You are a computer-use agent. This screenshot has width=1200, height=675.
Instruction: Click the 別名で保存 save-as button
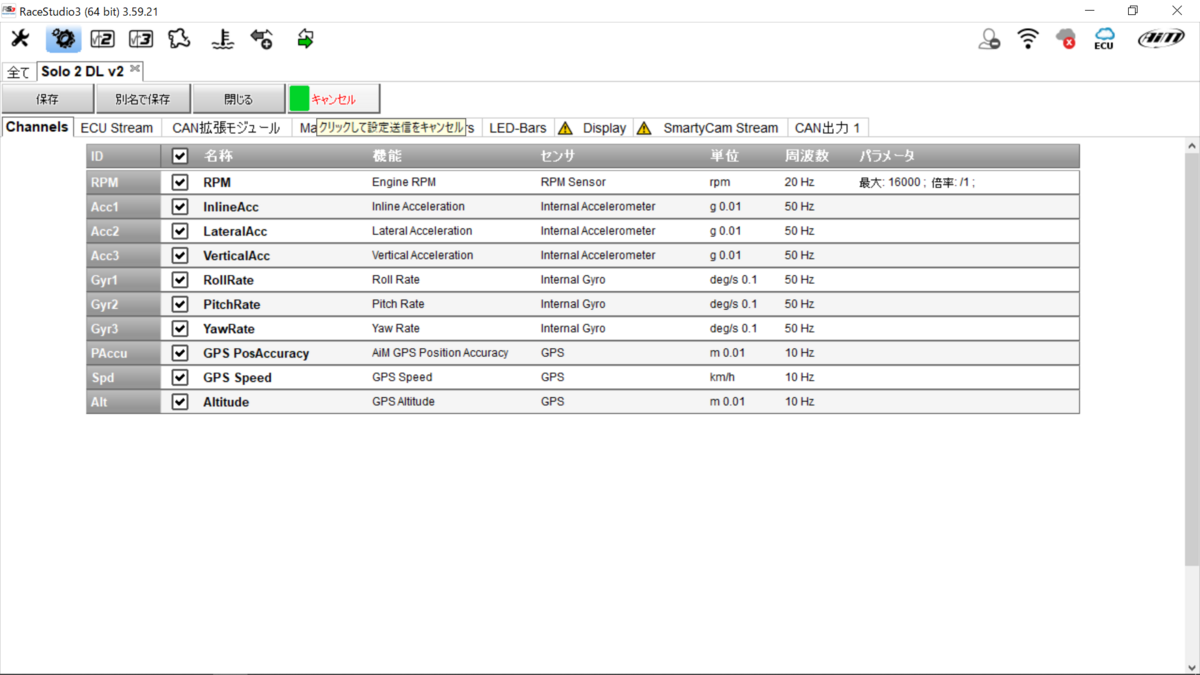click(142, 99)
